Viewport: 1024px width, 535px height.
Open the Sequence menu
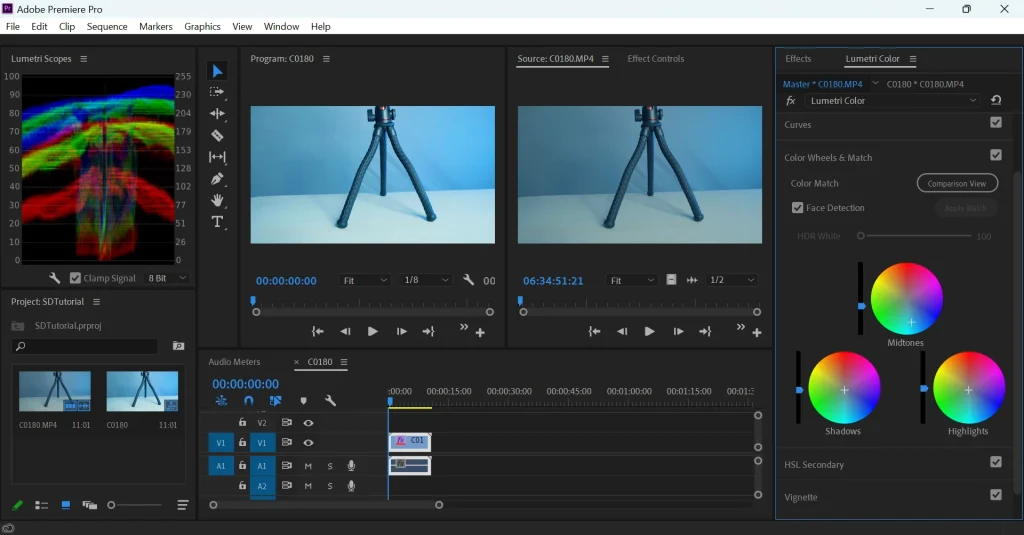[x=107, y=26]
